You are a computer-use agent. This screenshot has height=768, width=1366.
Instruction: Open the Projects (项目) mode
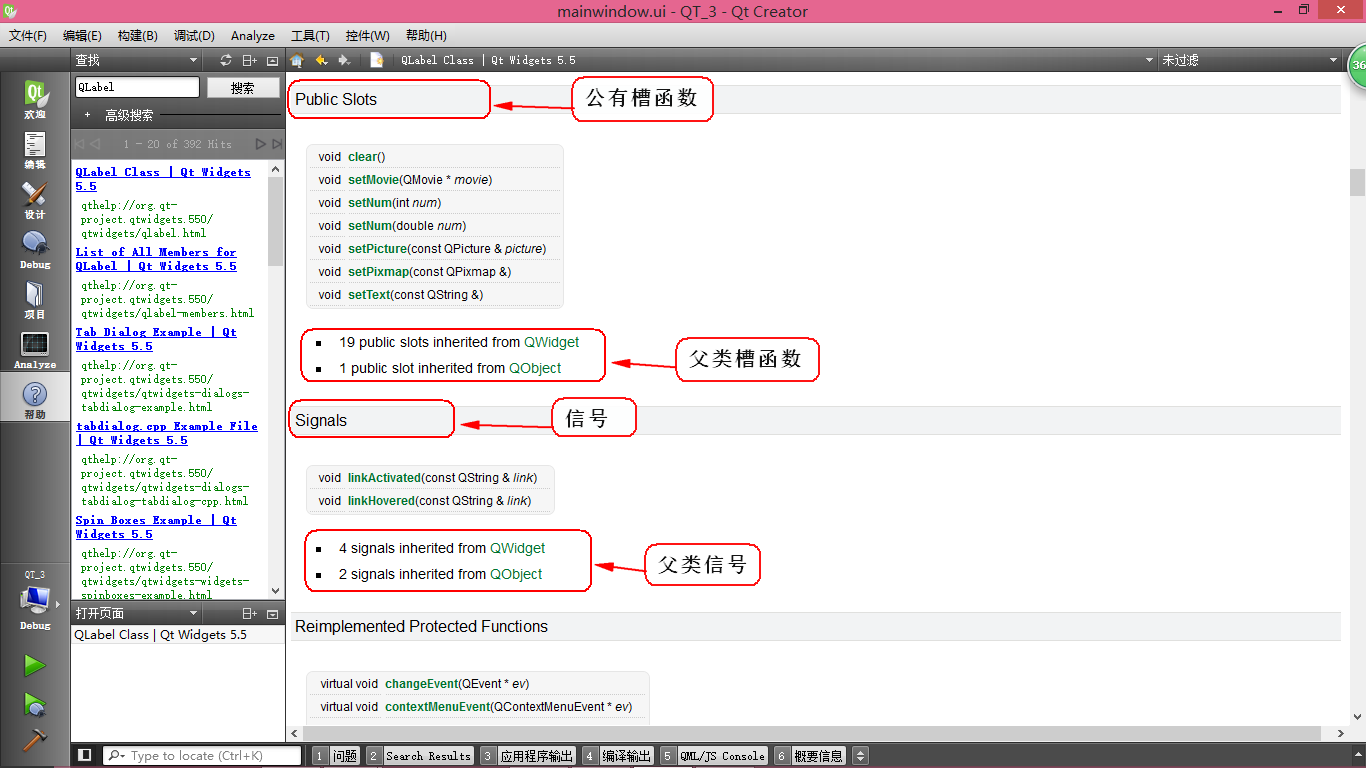click(35, 300)
